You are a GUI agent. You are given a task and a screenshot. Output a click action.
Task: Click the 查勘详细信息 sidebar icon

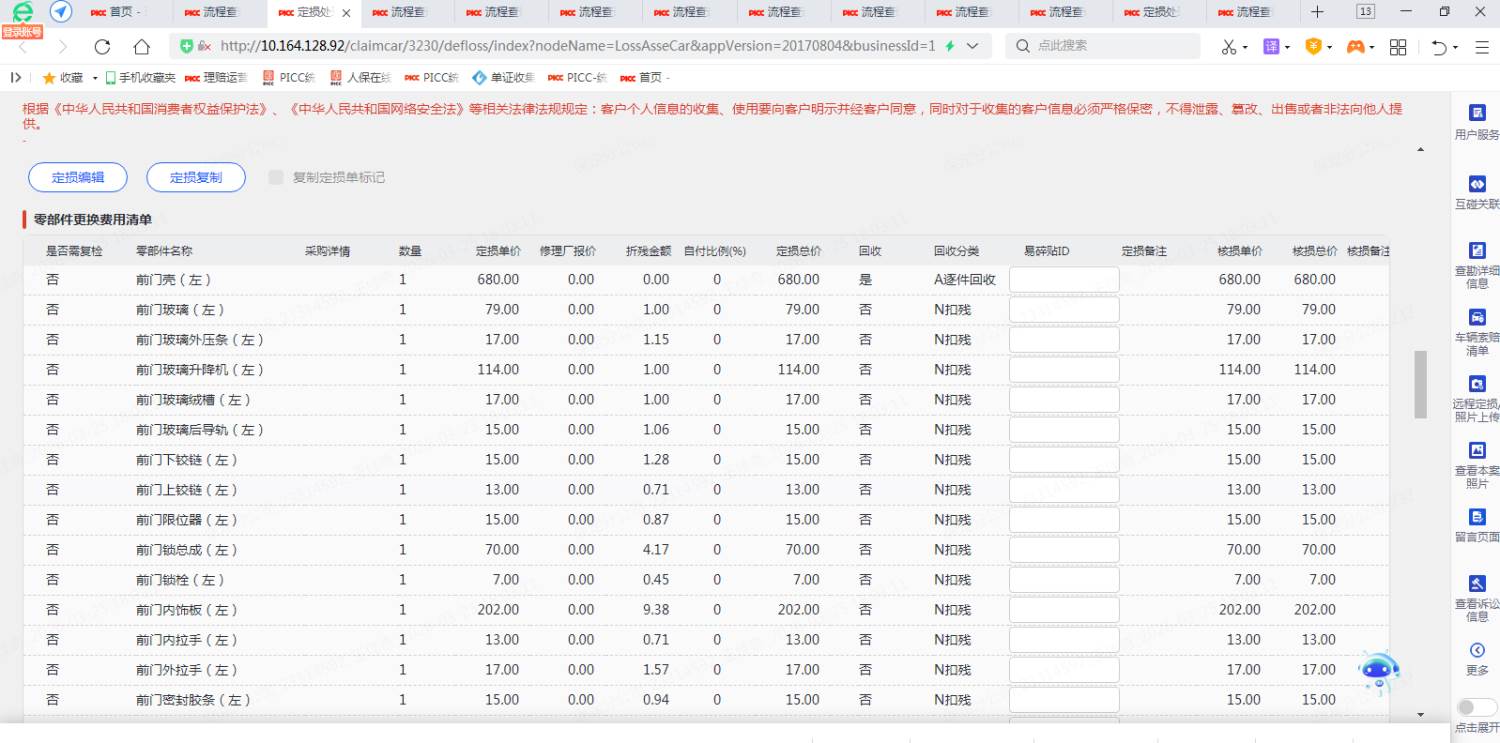(1476, 251)
